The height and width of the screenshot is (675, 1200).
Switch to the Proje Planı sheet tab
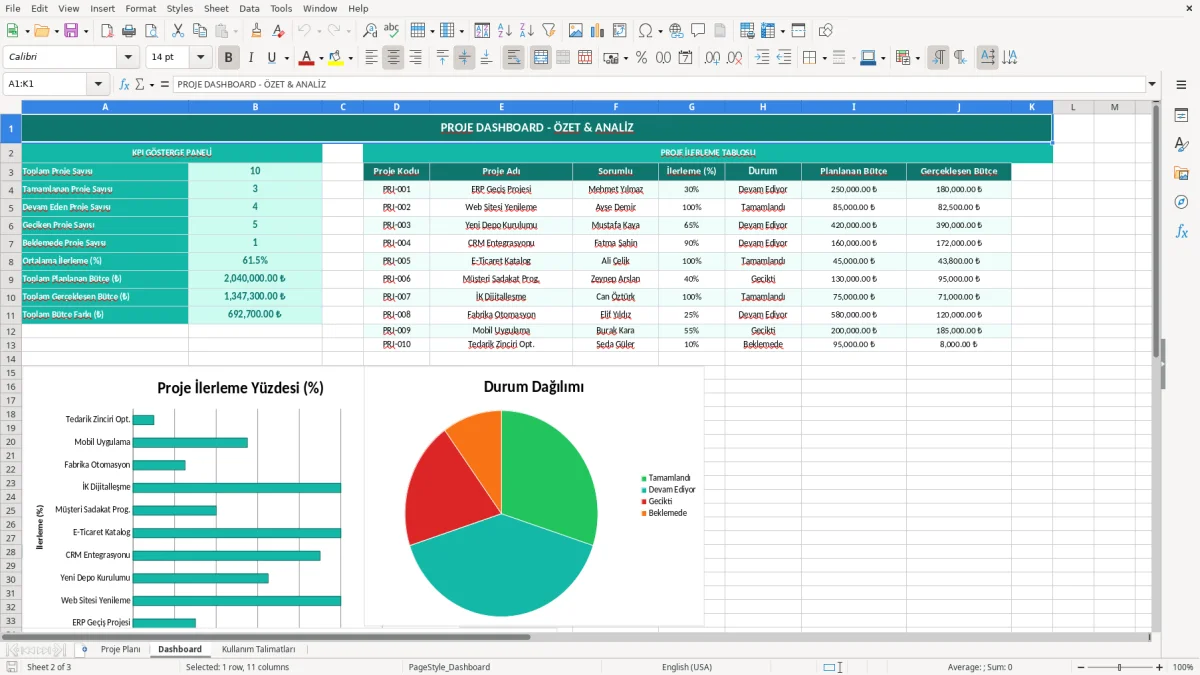click(x=120, y=649)
